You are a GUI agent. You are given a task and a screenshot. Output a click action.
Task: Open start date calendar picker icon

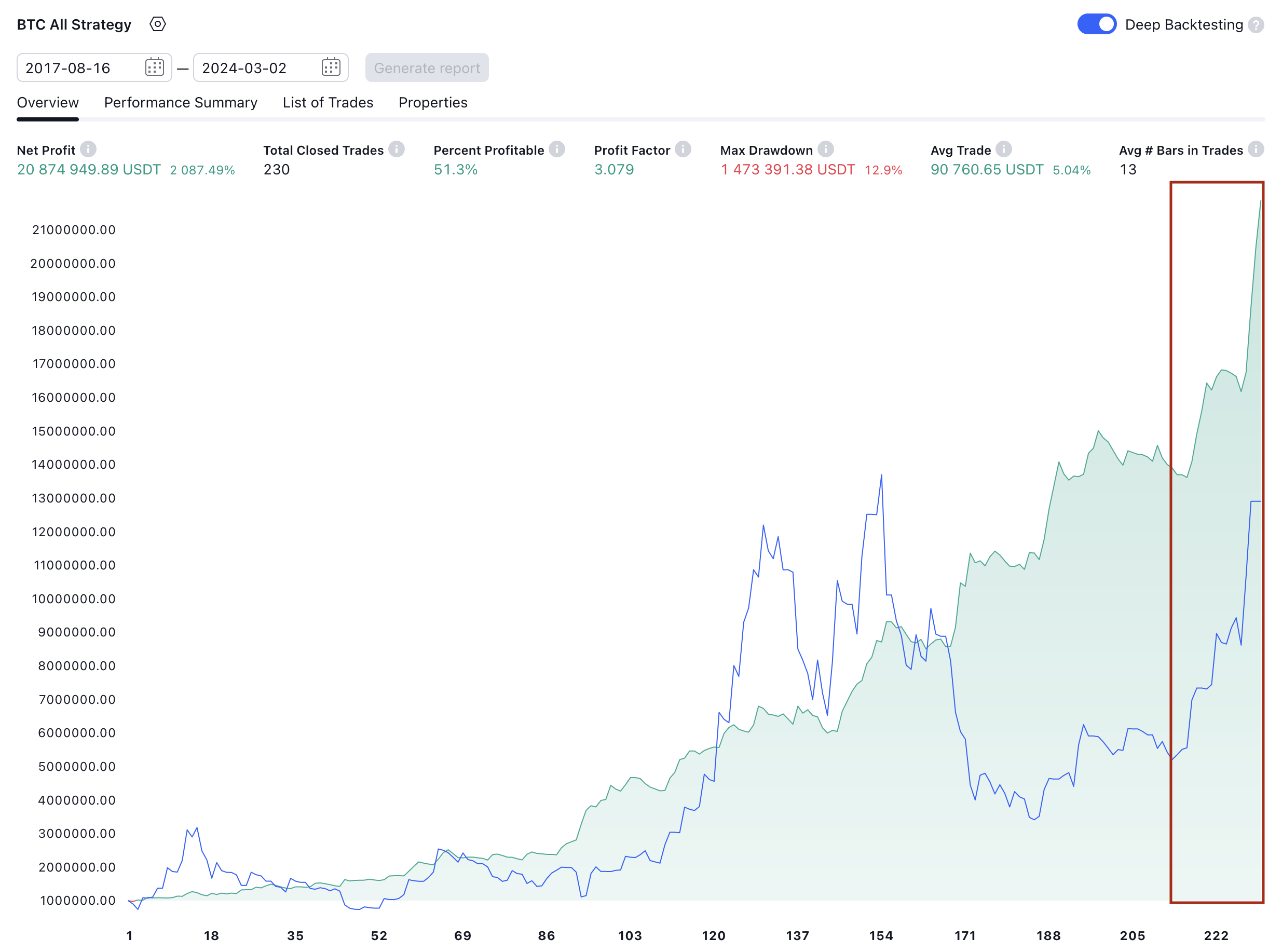click(x=155, y=67)
